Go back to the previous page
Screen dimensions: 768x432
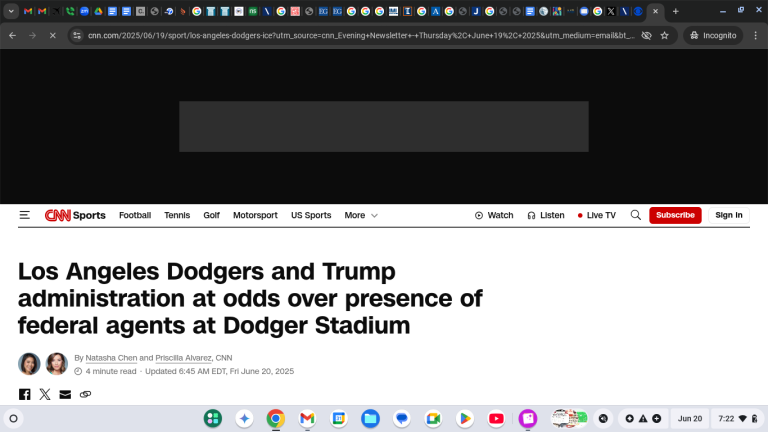[13, 35]
